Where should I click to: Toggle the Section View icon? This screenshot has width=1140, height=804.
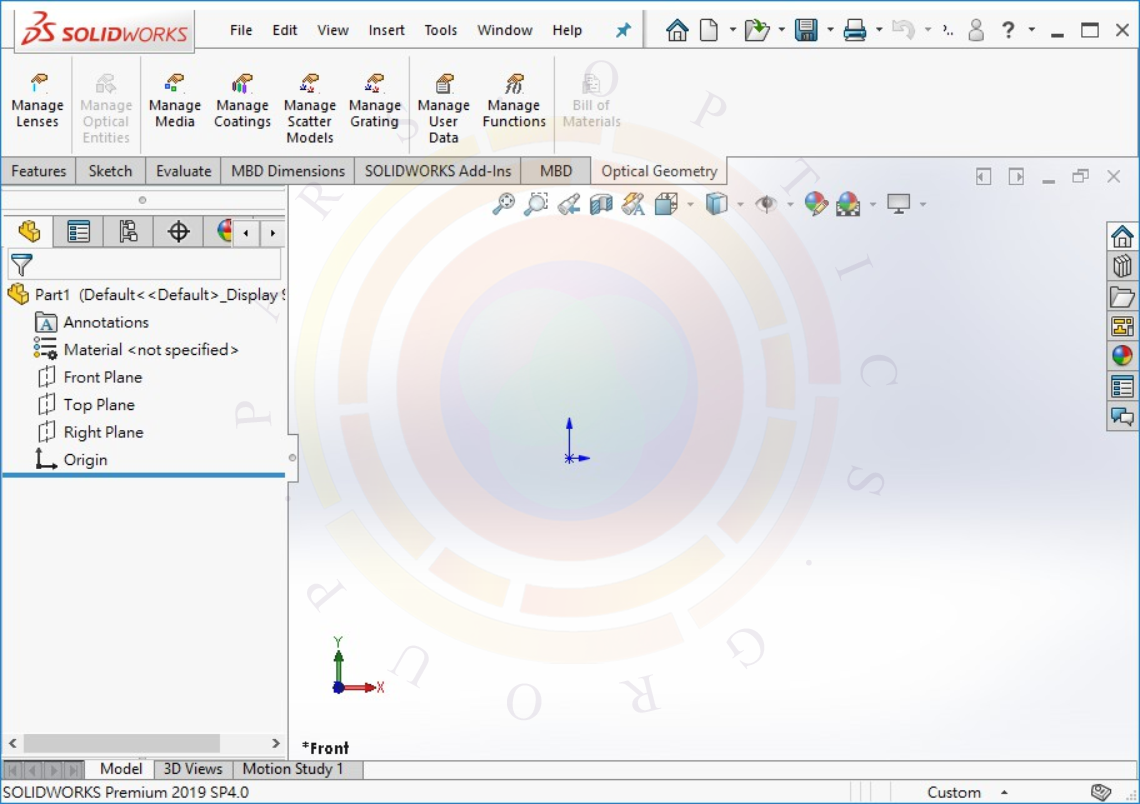[x=601, y=204]
